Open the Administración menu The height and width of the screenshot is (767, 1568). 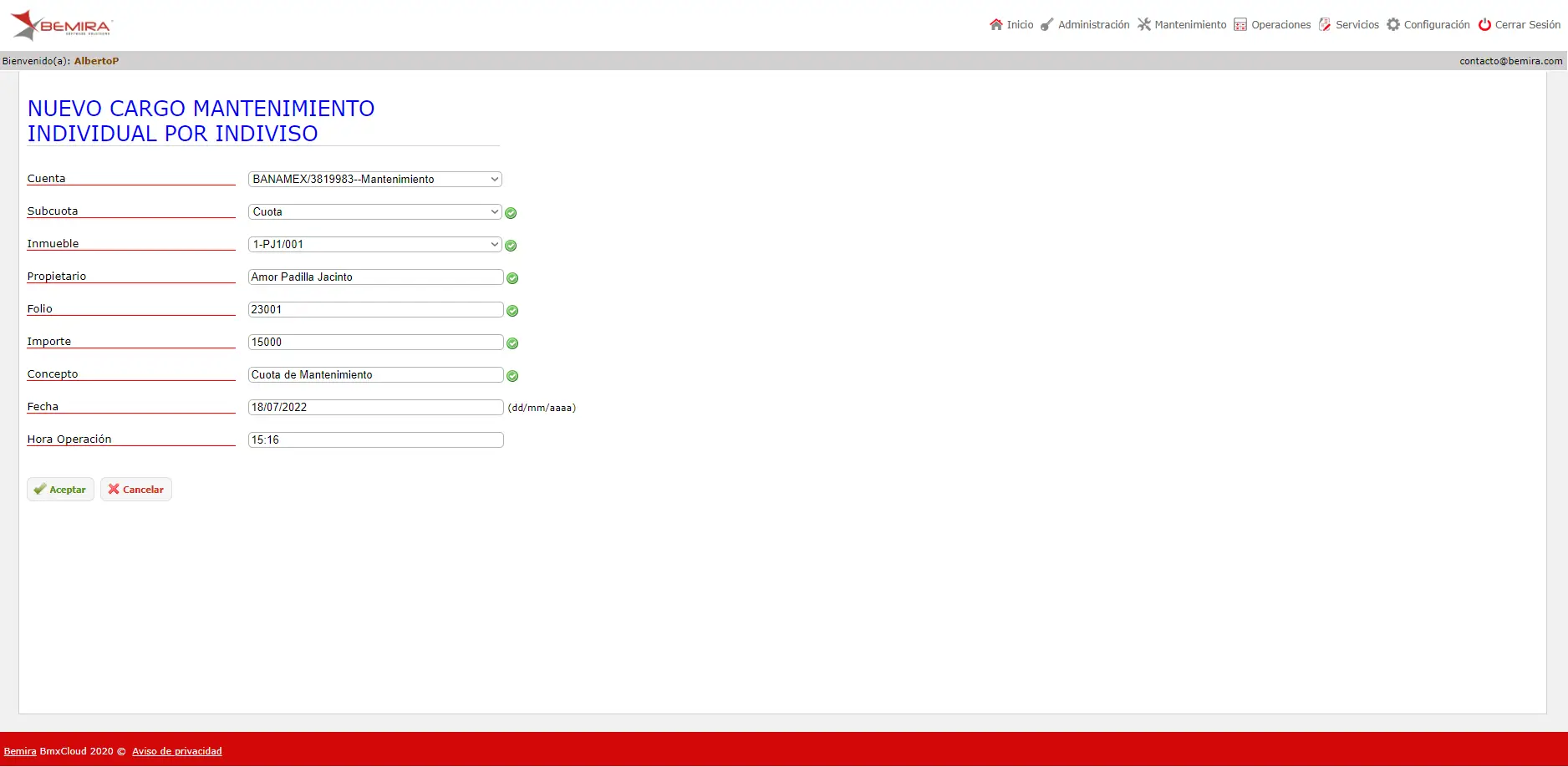(1085, 25)
